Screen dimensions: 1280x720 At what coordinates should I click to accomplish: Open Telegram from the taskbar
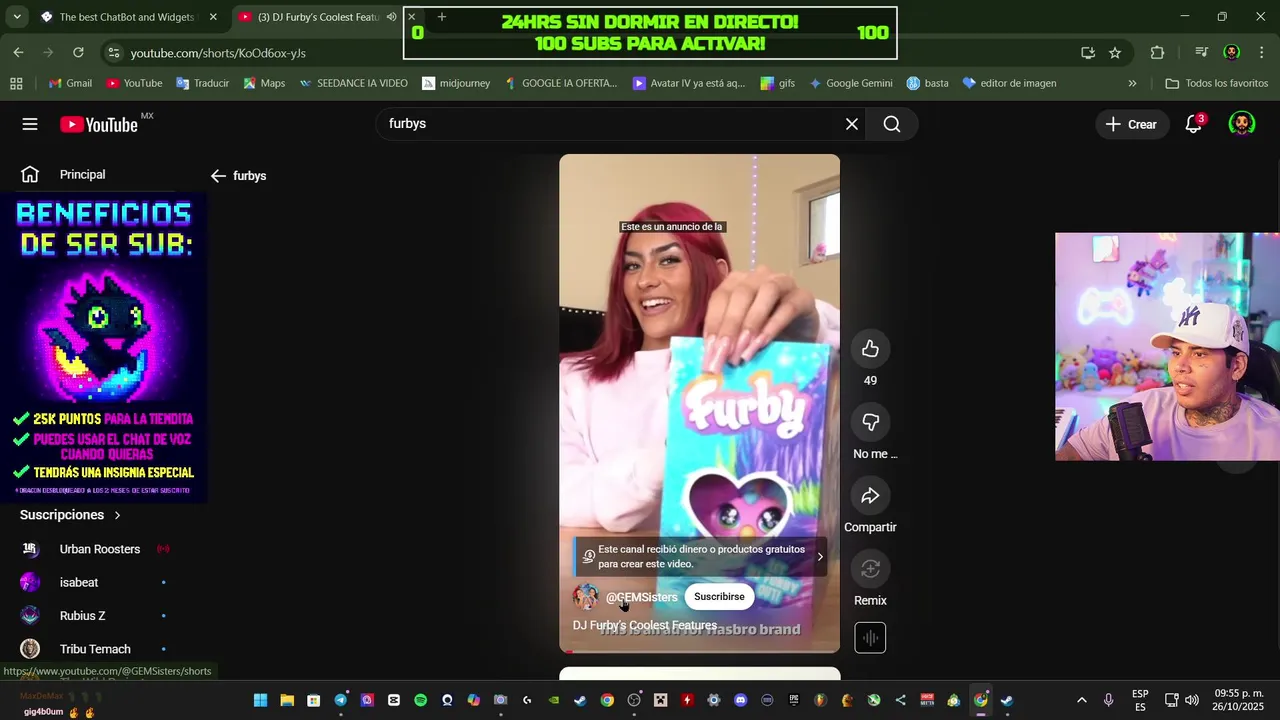[x=340, y=700]
